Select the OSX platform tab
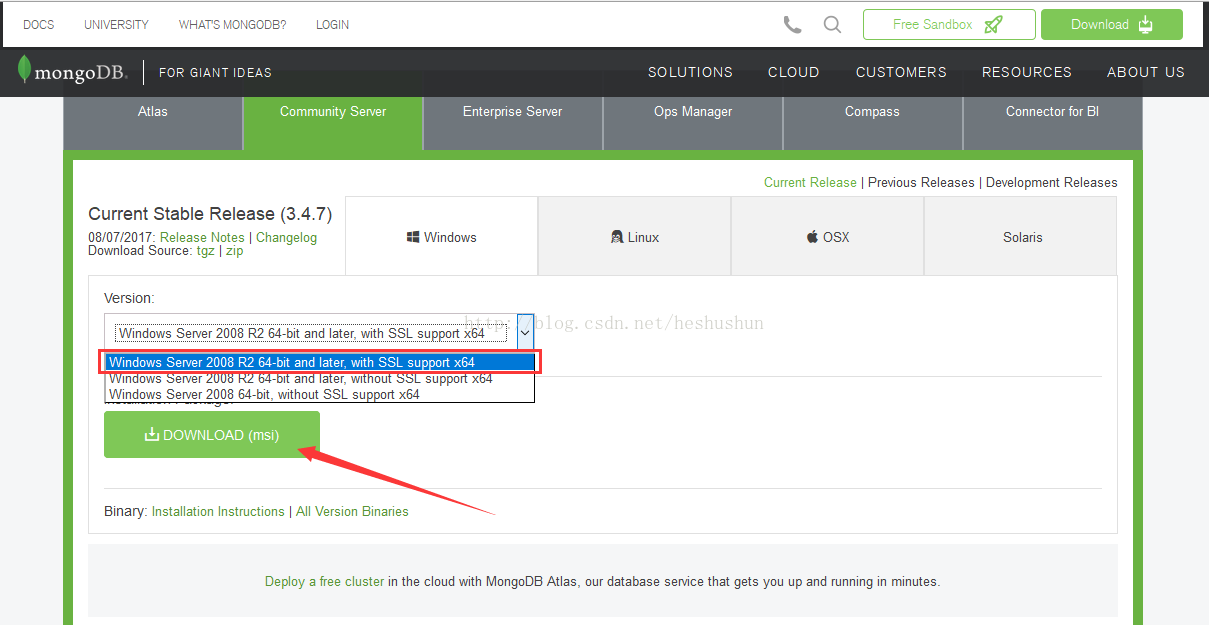Screen dimensions: 1209x625 click(827, 237)
